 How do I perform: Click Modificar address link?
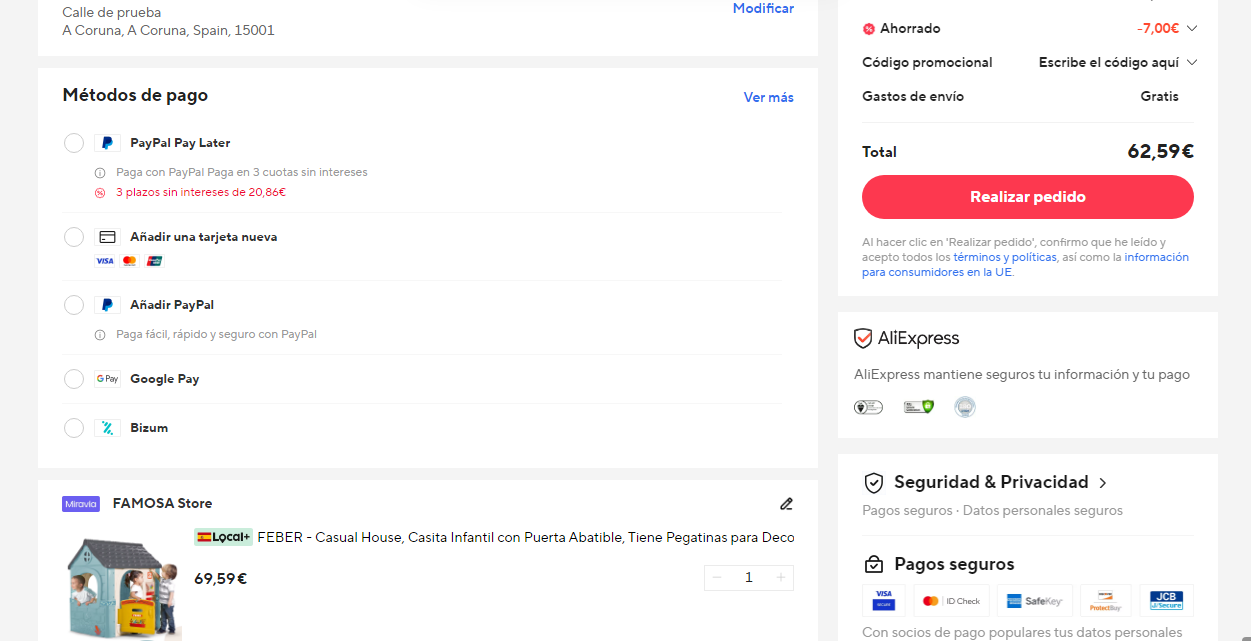click(x=763, y=9)
